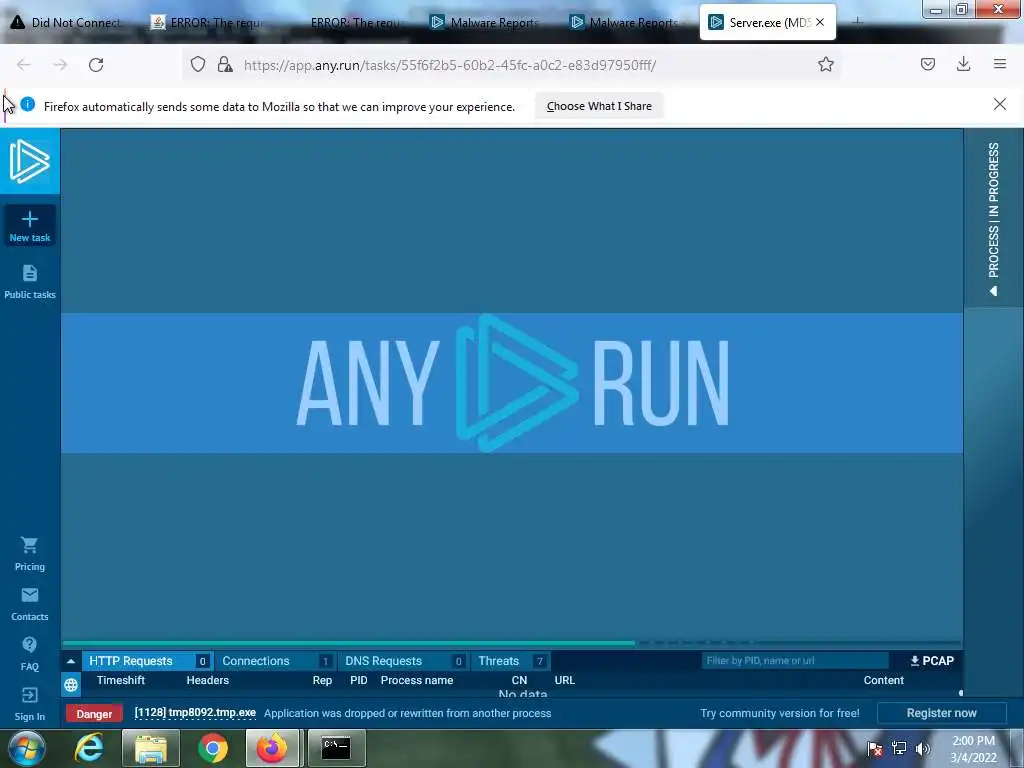Click the browser address bar URL
The height and width of the screenshot is (768, 1024).
(x=450, y=65)
